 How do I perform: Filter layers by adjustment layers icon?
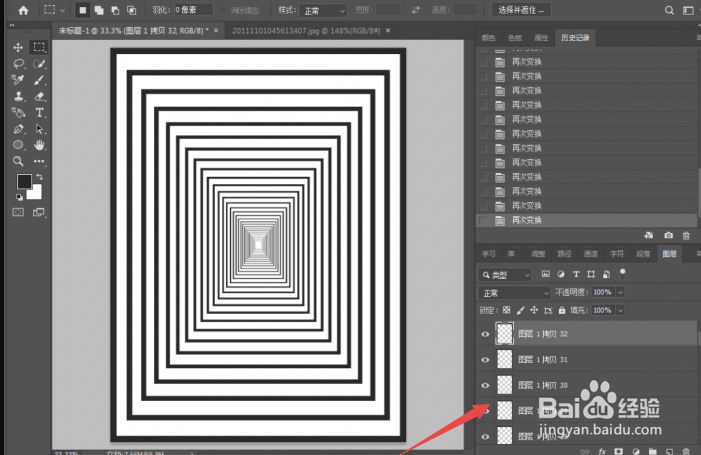(x=561, y=274)
